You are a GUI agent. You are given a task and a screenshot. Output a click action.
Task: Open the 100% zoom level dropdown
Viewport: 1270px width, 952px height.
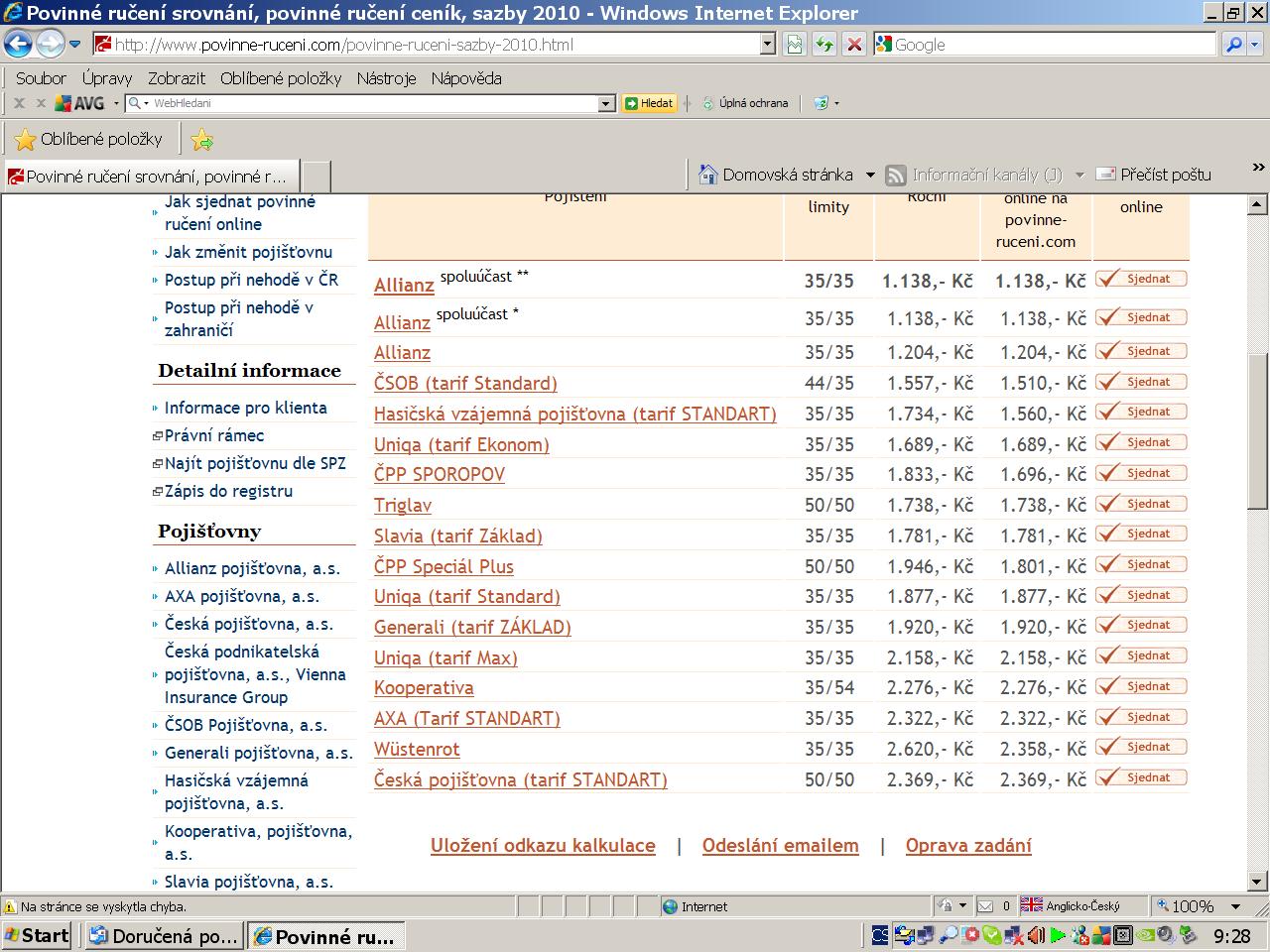pos(1235,906)
